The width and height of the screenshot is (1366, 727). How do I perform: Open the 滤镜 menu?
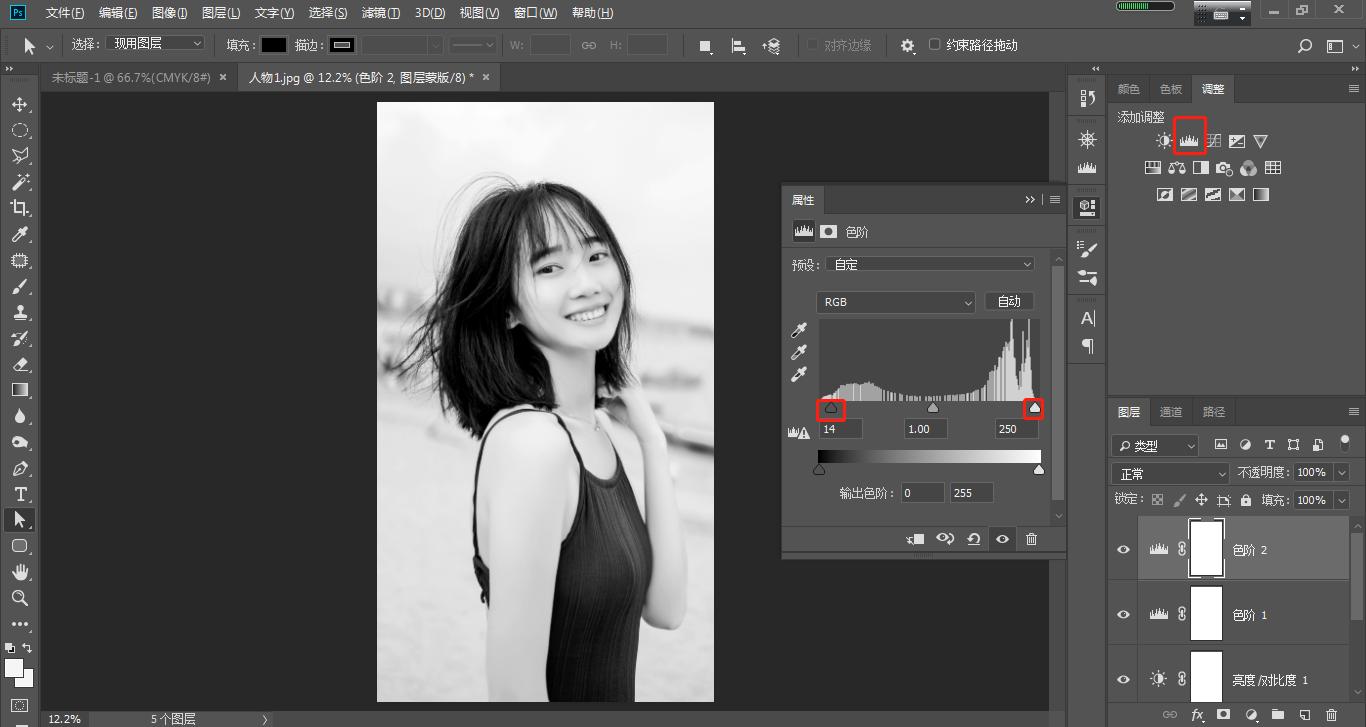380,13
